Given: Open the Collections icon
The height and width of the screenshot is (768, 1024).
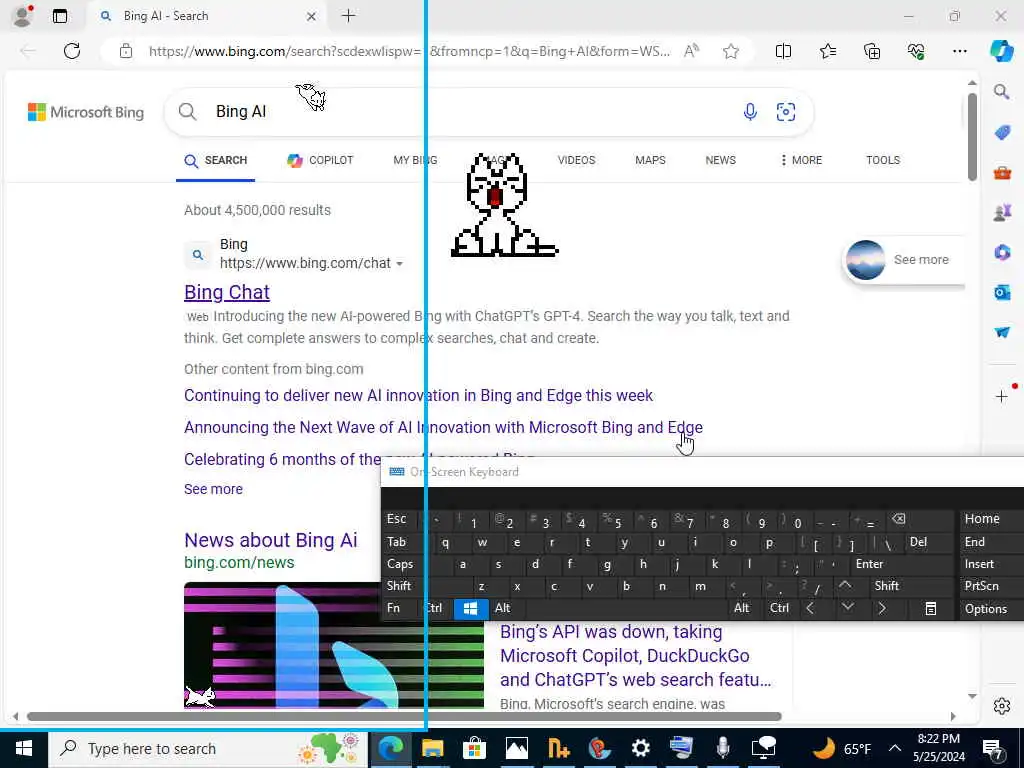Looking at the screenshot, I should click(x=872, y=51).
